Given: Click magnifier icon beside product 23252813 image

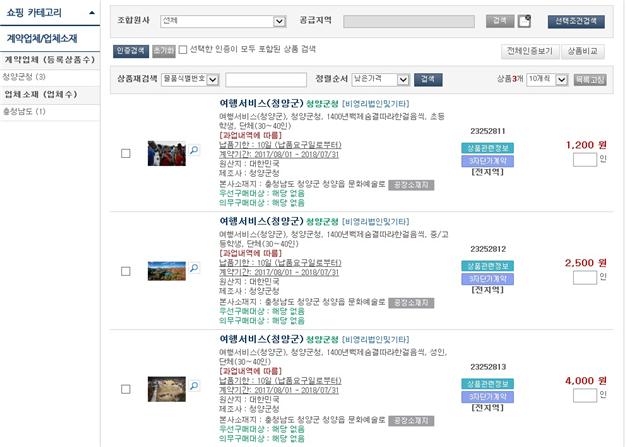Looking at the screenshot, I should pyautogui.click(x=194, y=386).
